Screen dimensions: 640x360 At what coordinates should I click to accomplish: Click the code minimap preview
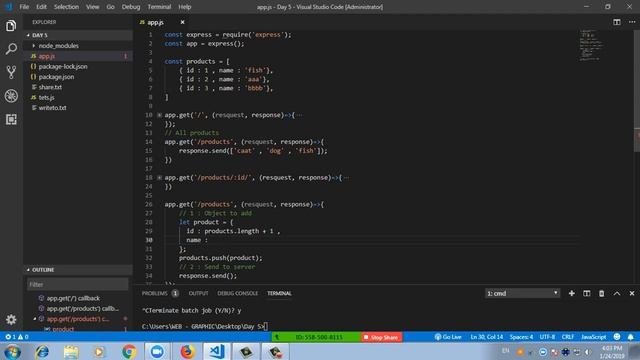click(x=591, y=45)
